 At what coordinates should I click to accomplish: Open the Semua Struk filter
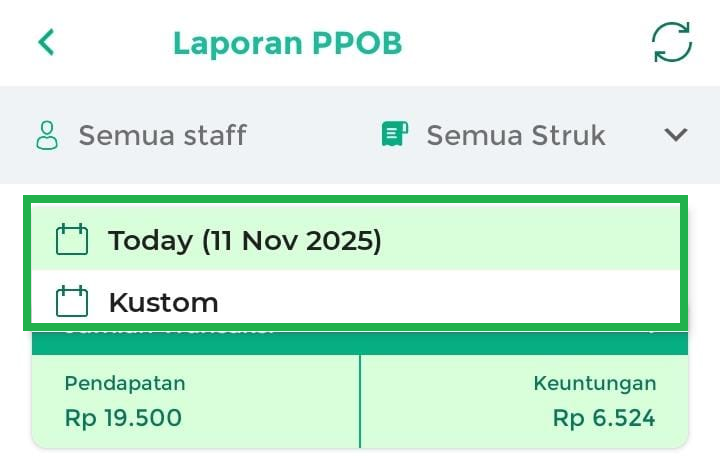point(515,135)
